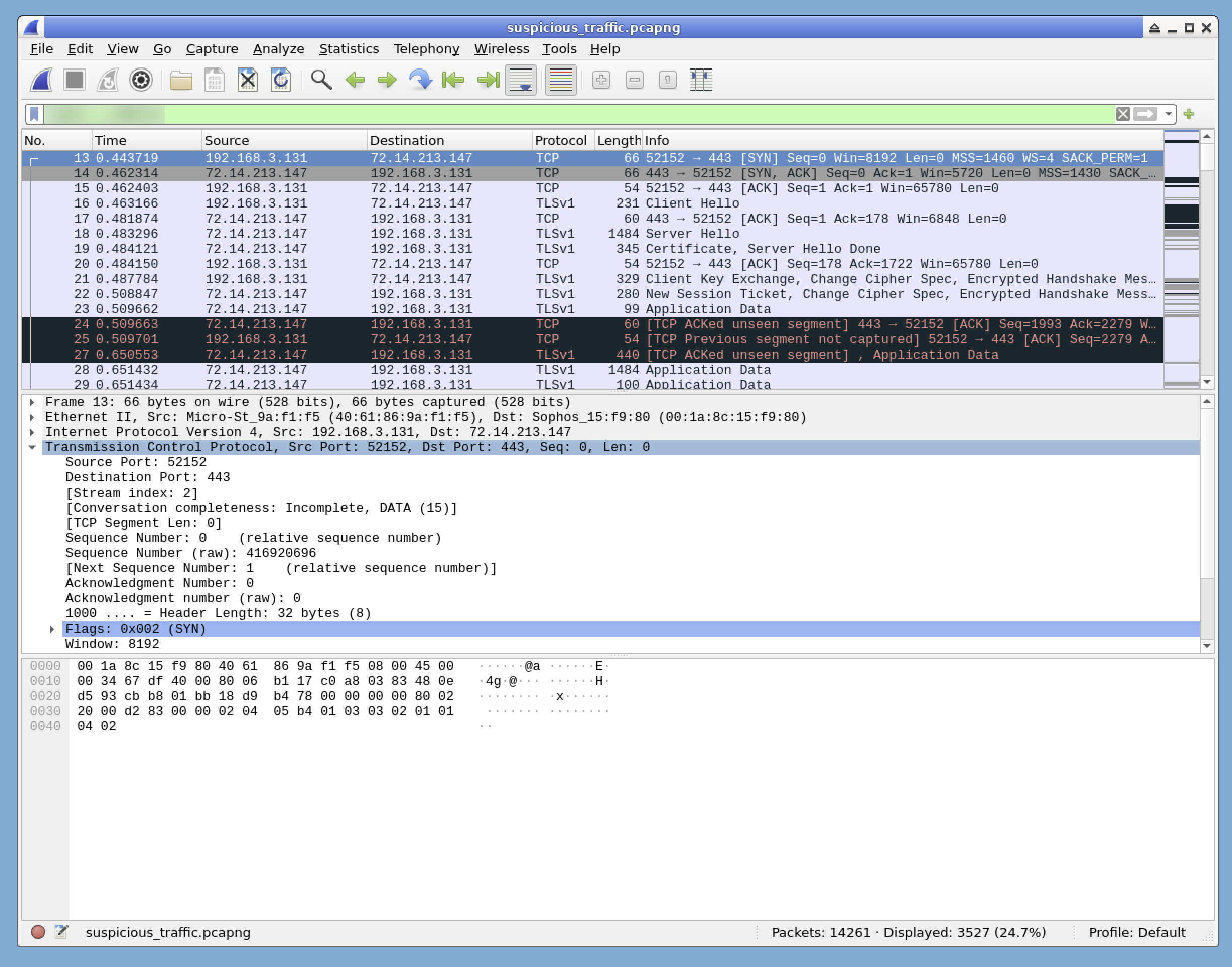Select 'Sequence Number (raw): 416920696' line
Image resolution: width=1232 pixels, height=967 pixels.
(191, 553)
